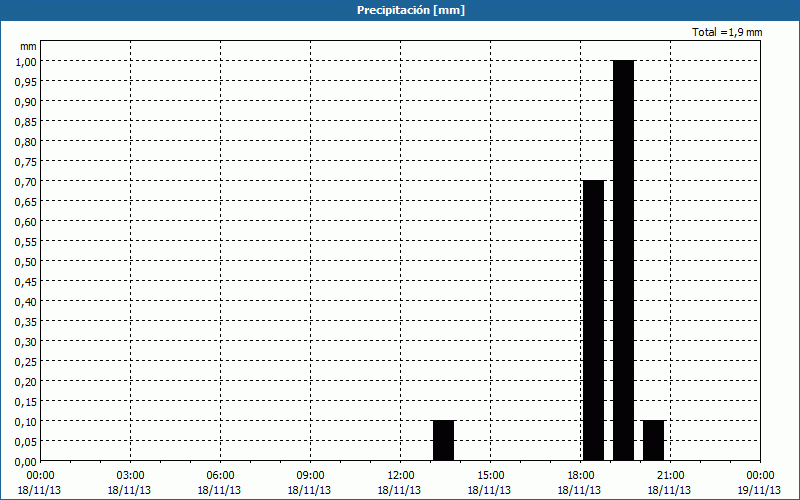Click the 09:00 time axis label
The image size is (800, 500).
[x=310, y=475]
